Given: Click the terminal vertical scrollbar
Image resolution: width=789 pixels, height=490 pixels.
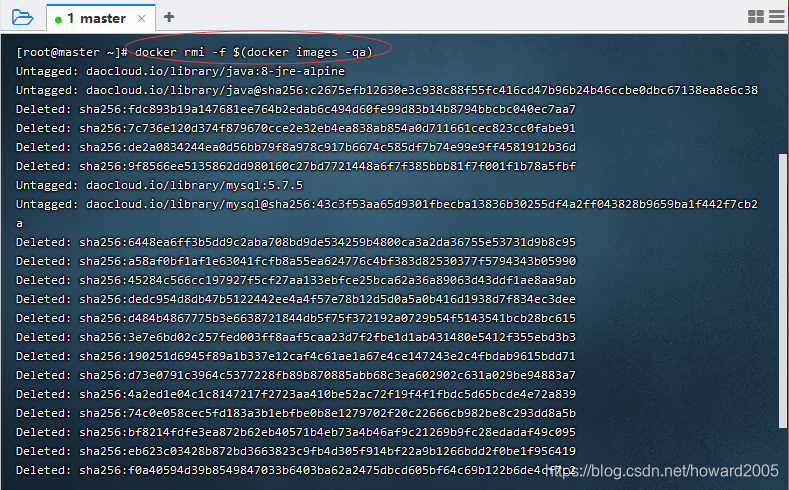Looking at the screenshot, I should 782,291.
